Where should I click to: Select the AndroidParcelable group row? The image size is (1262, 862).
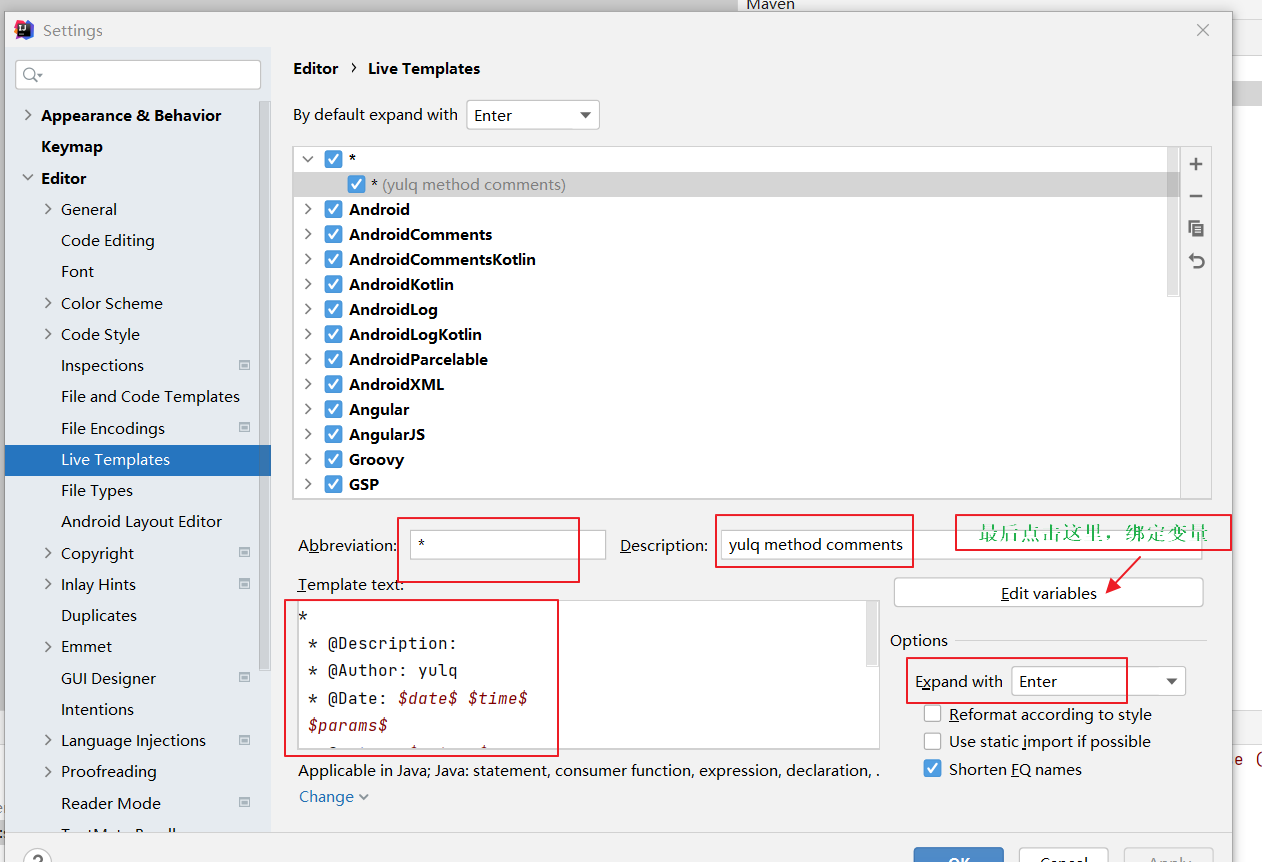(736, 359)
